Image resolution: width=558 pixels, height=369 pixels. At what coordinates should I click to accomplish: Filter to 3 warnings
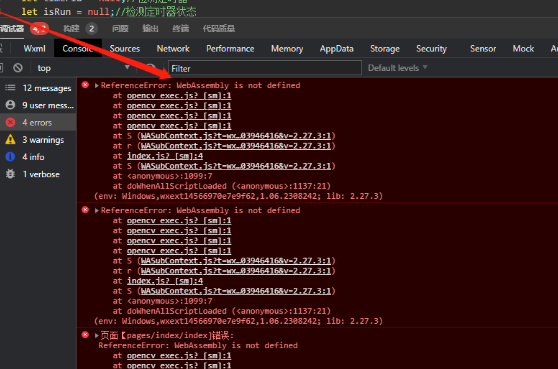pos(38,139)
